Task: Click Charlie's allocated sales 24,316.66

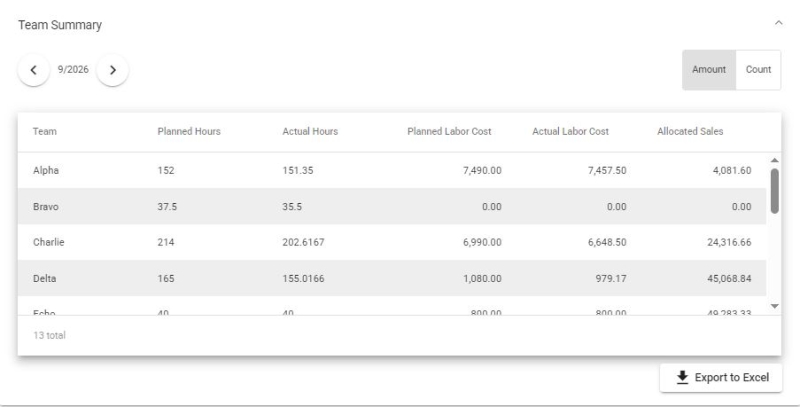Action: 730,242
